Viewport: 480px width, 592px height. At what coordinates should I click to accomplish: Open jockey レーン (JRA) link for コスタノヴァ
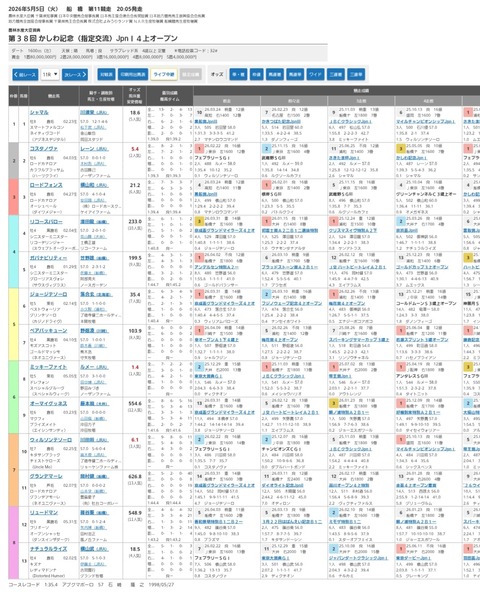[x=94, y=149]
